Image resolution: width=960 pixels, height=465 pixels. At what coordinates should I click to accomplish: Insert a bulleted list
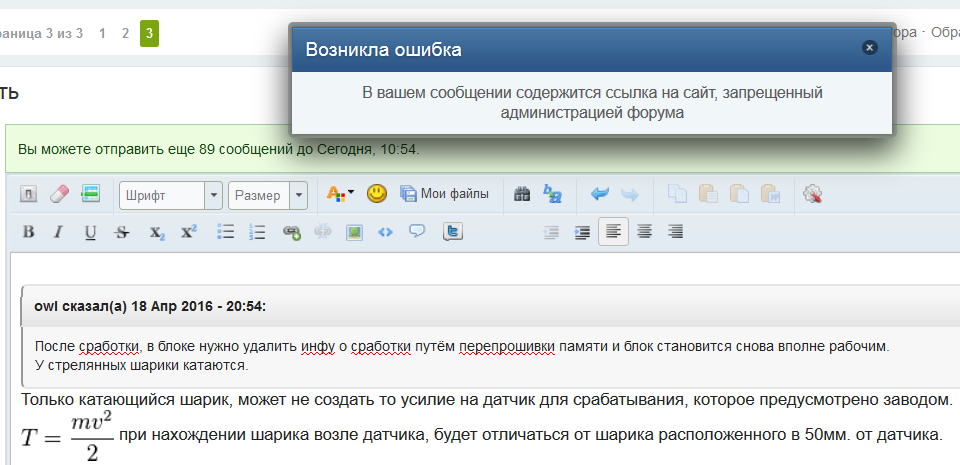(x=226, y=232)
